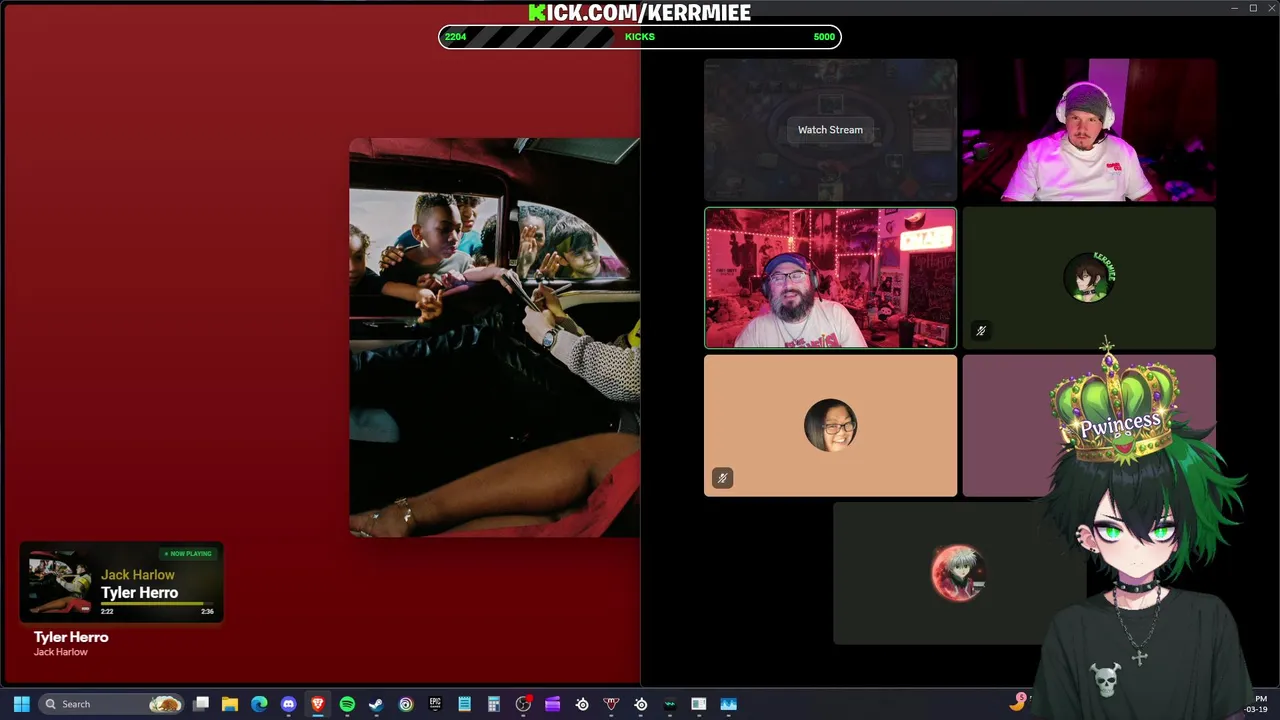Click the KICK.COM/KERRMIEE header text
Viewport: 1280px width, 720px height.
pyautogui.click(x=640, y=12)
